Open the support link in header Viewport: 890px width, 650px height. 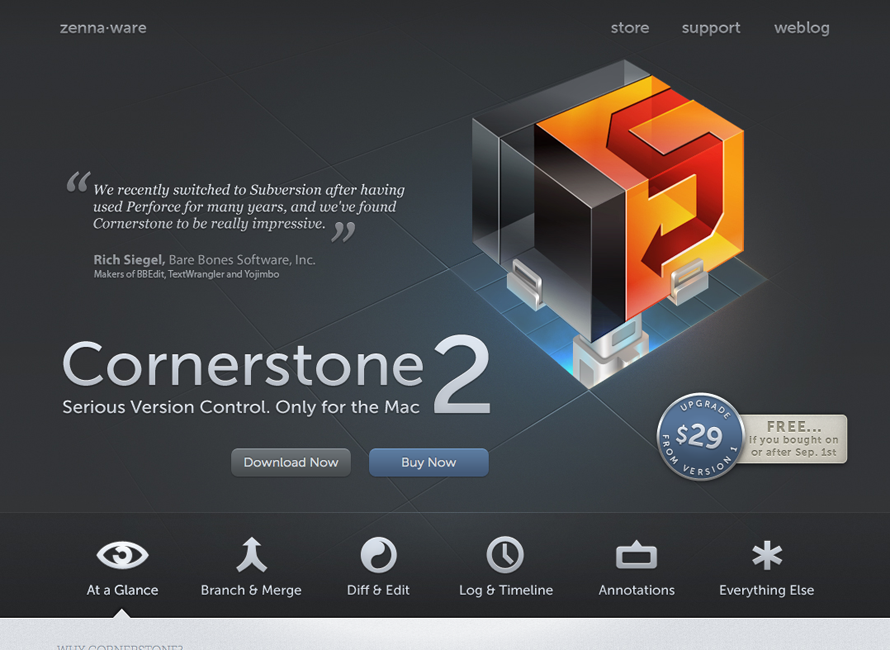click(x=711, y=28)
